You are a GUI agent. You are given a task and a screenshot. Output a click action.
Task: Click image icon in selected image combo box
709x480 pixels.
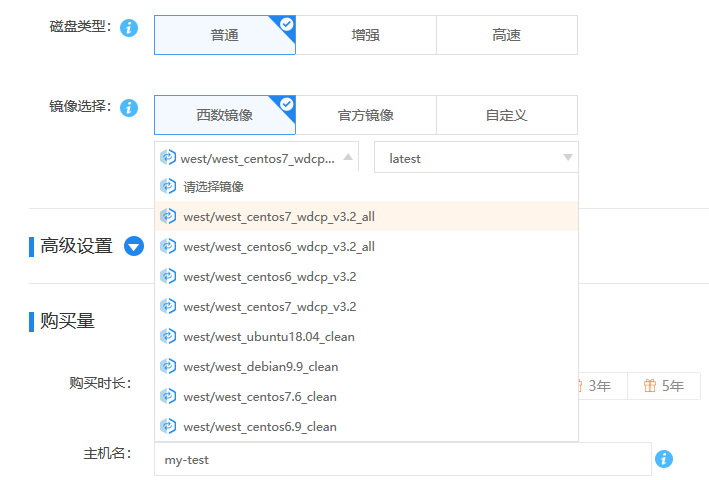pos(168,158)
